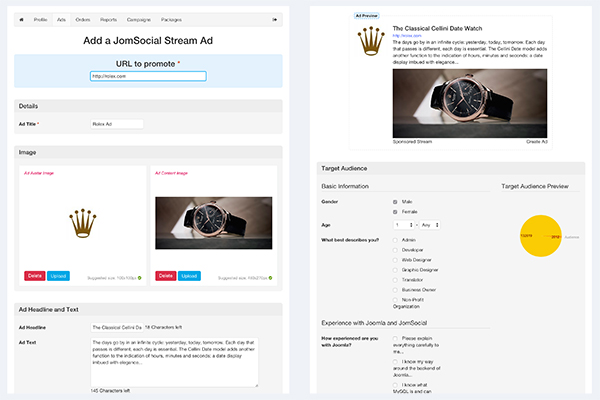Open the home icon in navigation bar

(21, 20)
